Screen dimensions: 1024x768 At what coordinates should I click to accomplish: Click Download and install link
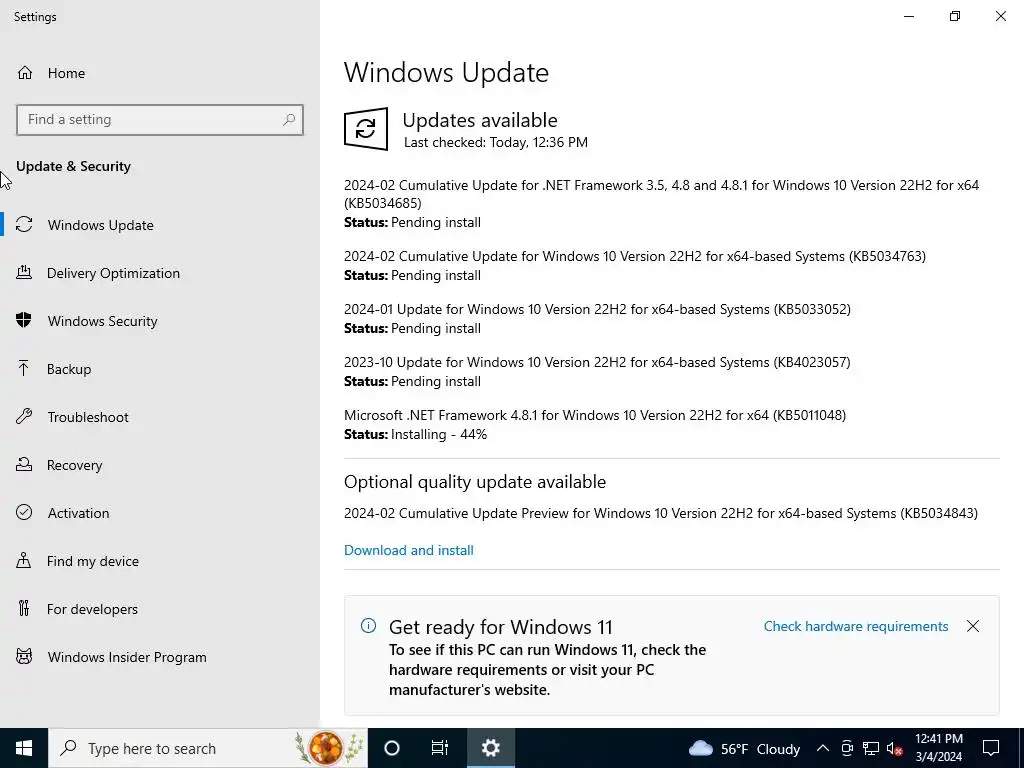point(409,550)
